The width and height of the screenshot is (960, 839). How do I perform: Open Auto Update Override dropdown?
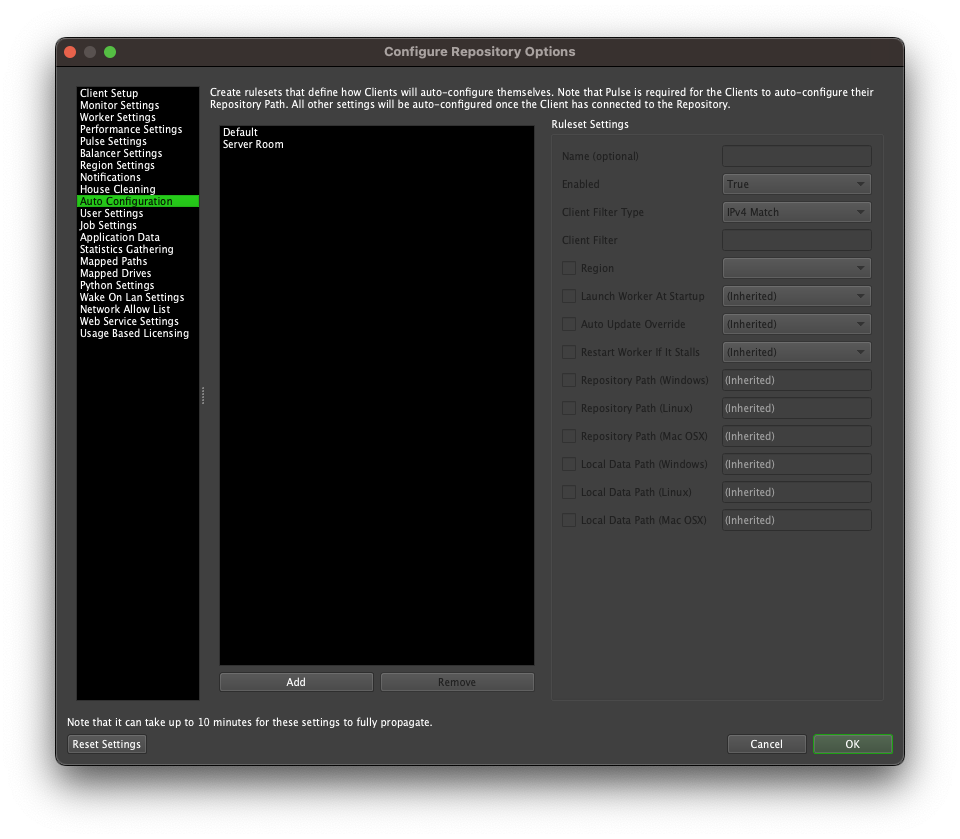tap(797, 324)
